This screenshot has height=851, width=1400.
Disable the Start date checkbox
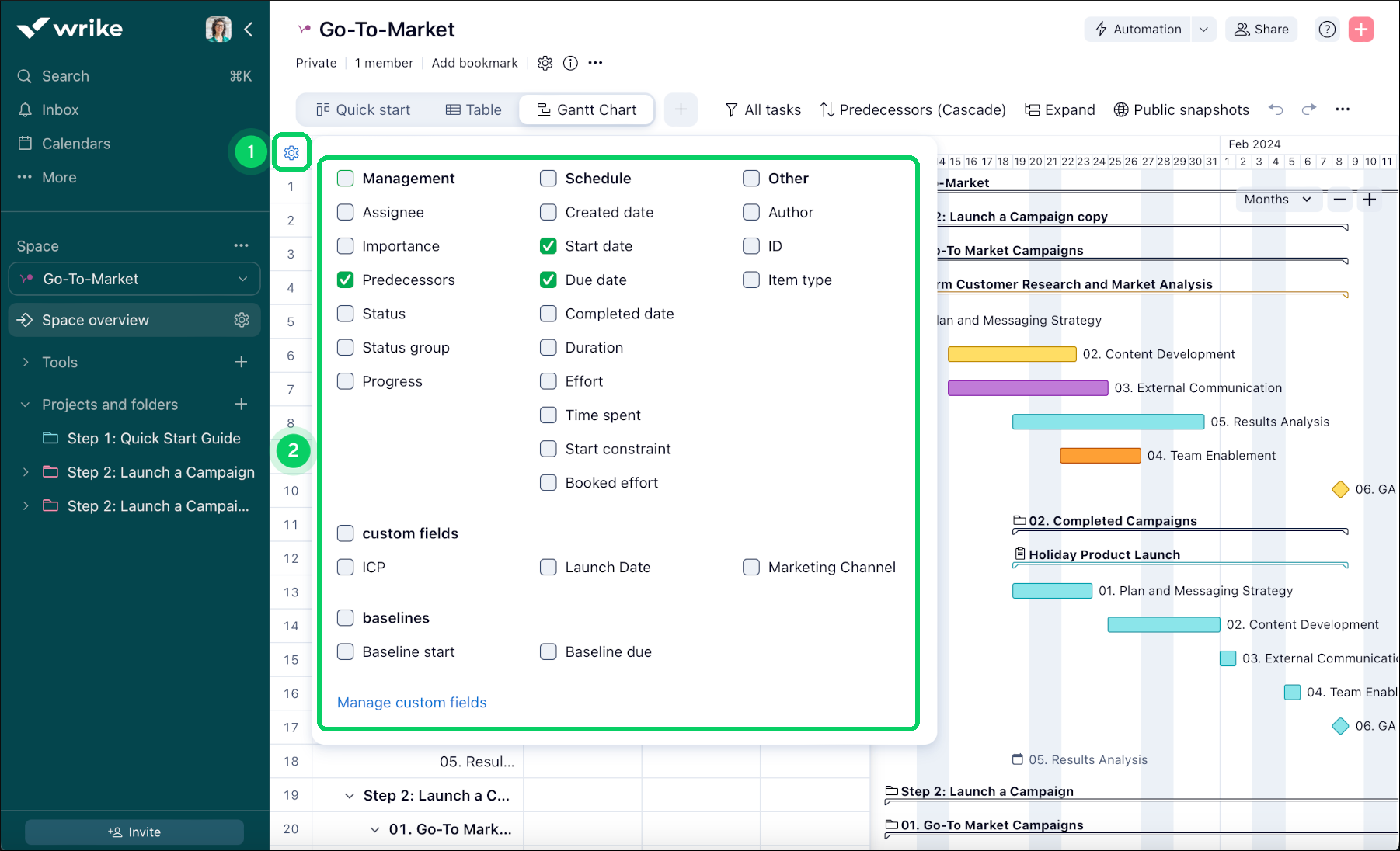click(549, 245)
